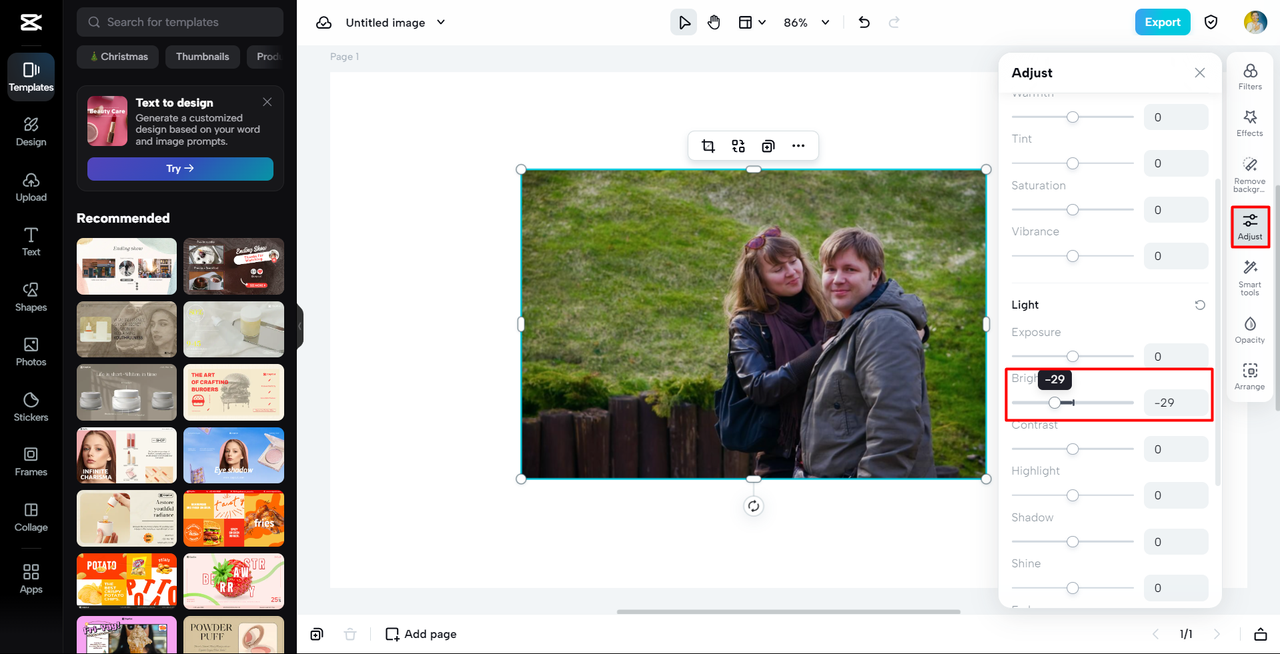Click Try for Text to design
Image resolution: width=1280 pixels, height=654 pixels.
point(180,169)
